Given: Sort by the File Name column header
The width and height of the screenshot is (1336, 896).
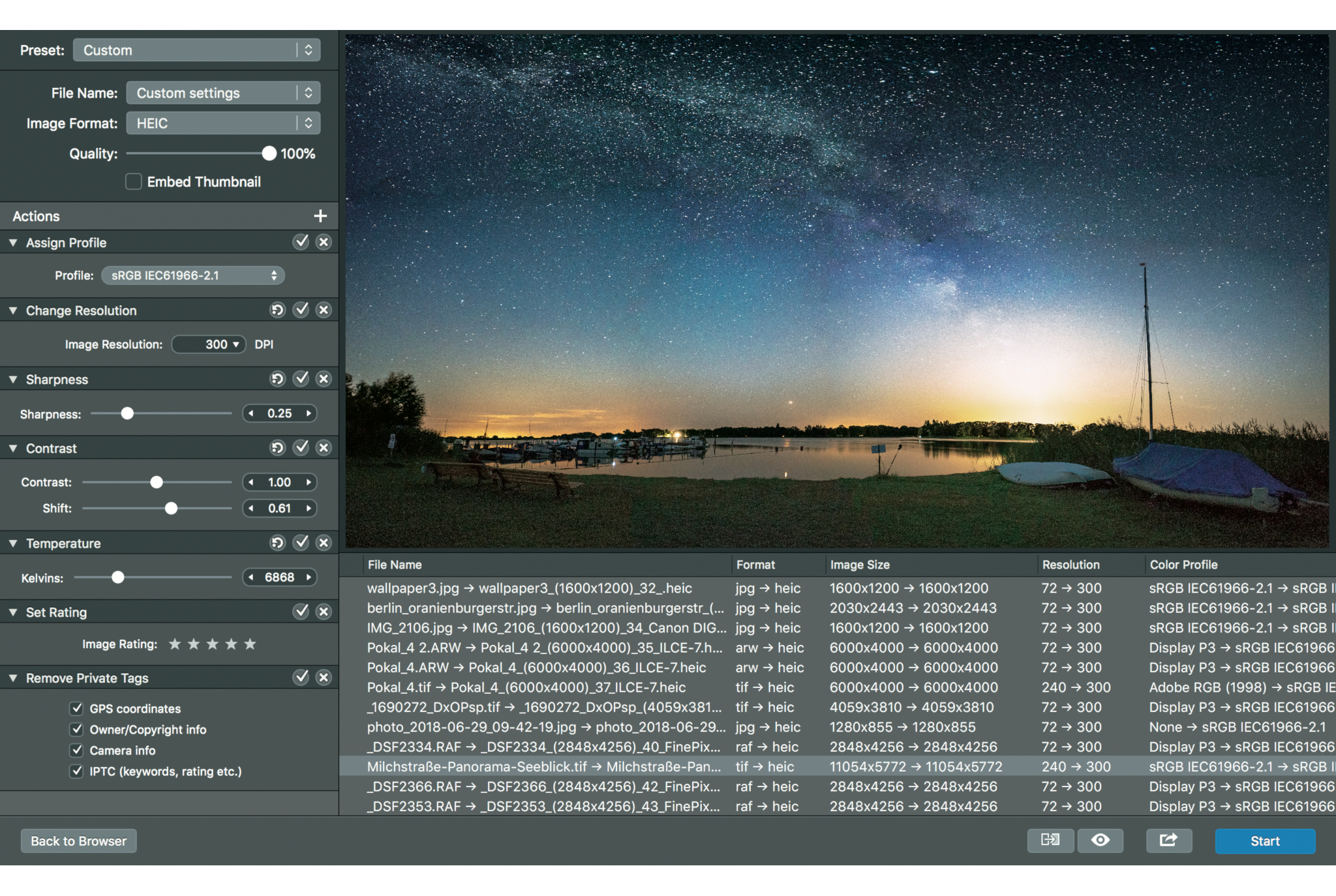Looking at the screenshot, I should (x=395, y=565).
